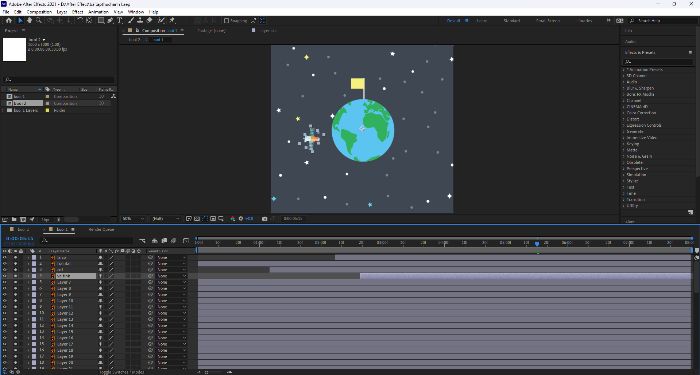Click the Motion Blur icon in timeline header

[174, 241]
